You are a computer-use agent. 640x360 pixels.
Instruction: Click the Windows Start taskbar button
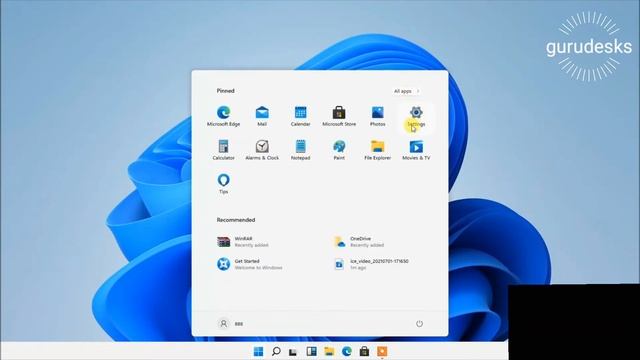258,351
